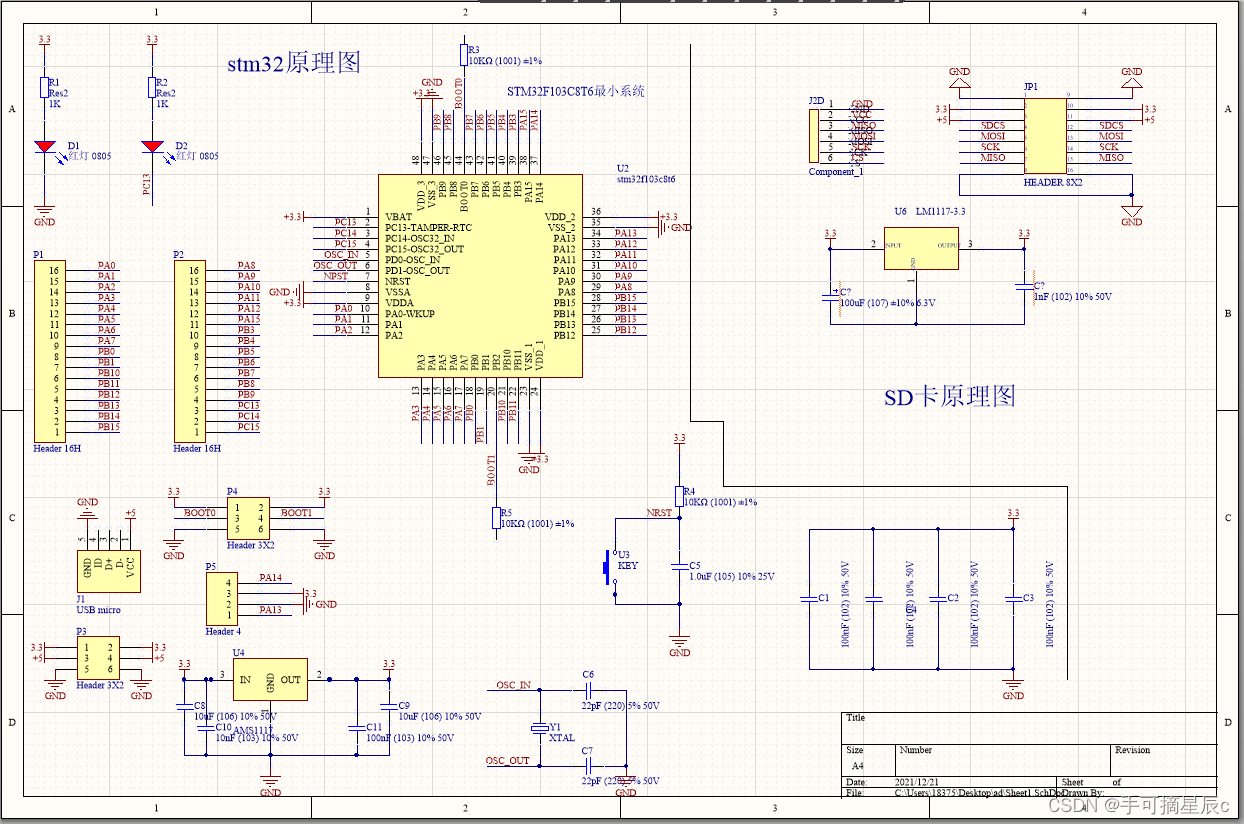The width and height of the screenshot is (1244, 824).
Task: Select the USB micro connector J1
Action: click(x=109, y=571)
